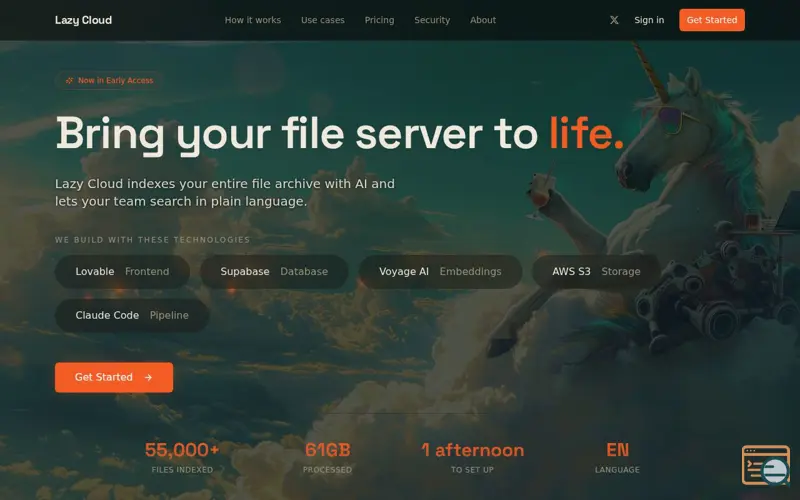Viewport: 800px width, 500px height.
Task: Click the arrow icon in Get Started button
Action: pyautogui.click(x=148, y=378)
